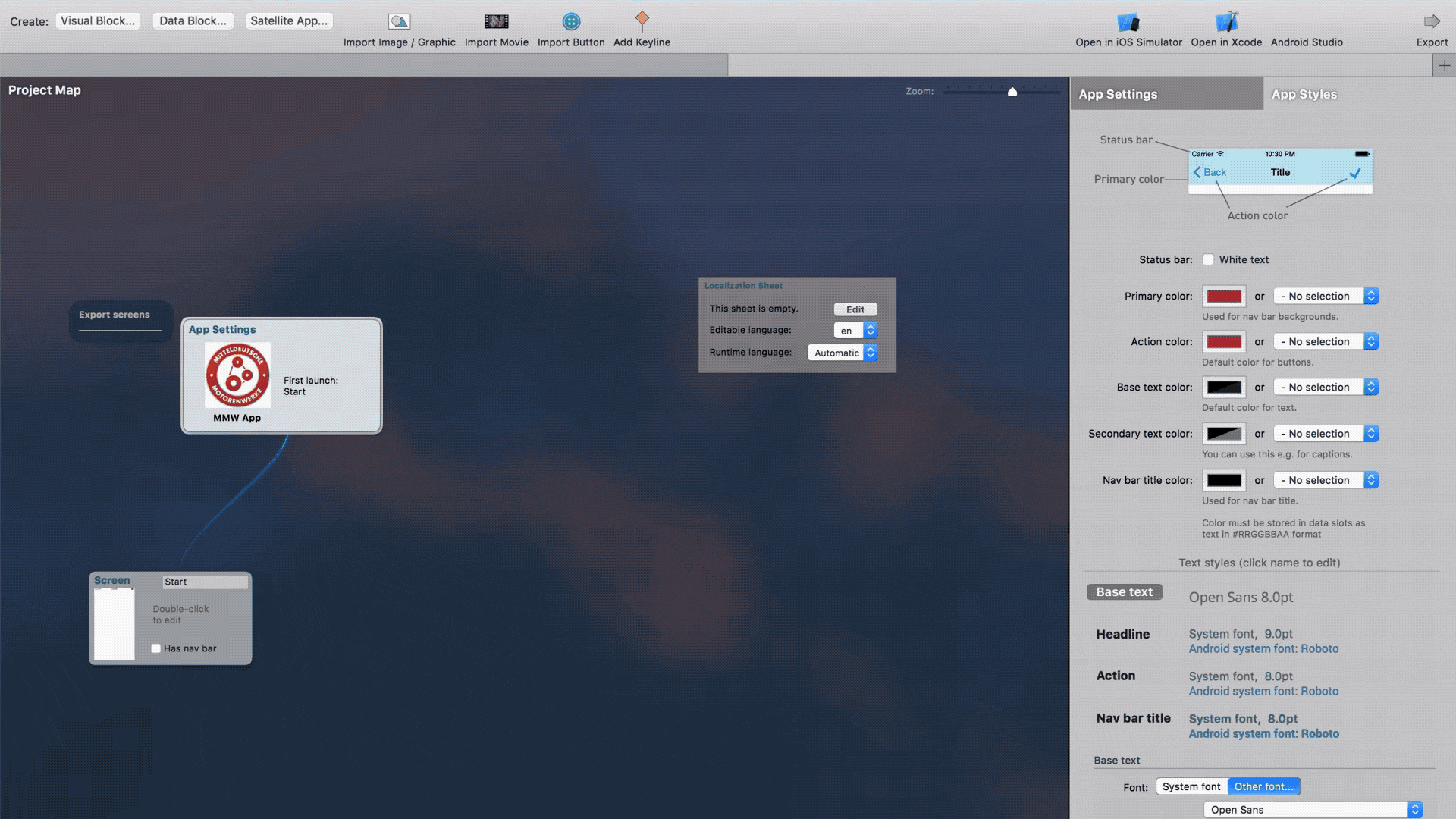Viewport: 1456px width, 819px height.
Task: Click Edit button in Localization Sheet
Action: point(854,308)
